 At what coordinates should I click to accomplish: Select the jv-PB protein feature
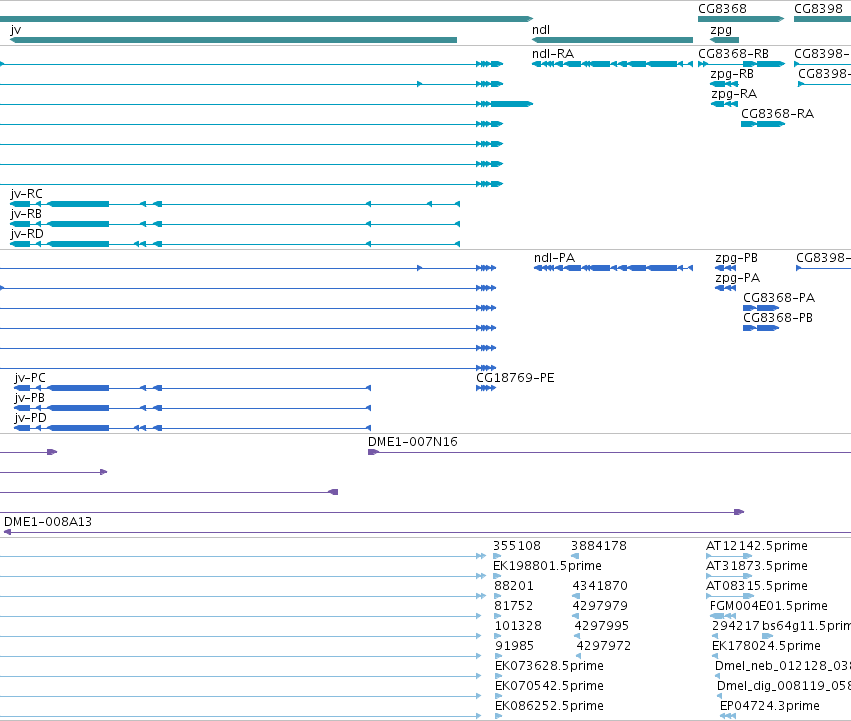click(193, 408)
